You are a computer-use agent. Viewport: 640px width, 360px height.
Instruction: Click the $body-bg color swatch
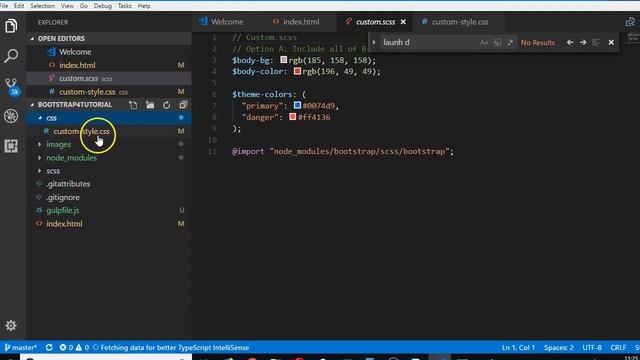(x=284, y=60)
